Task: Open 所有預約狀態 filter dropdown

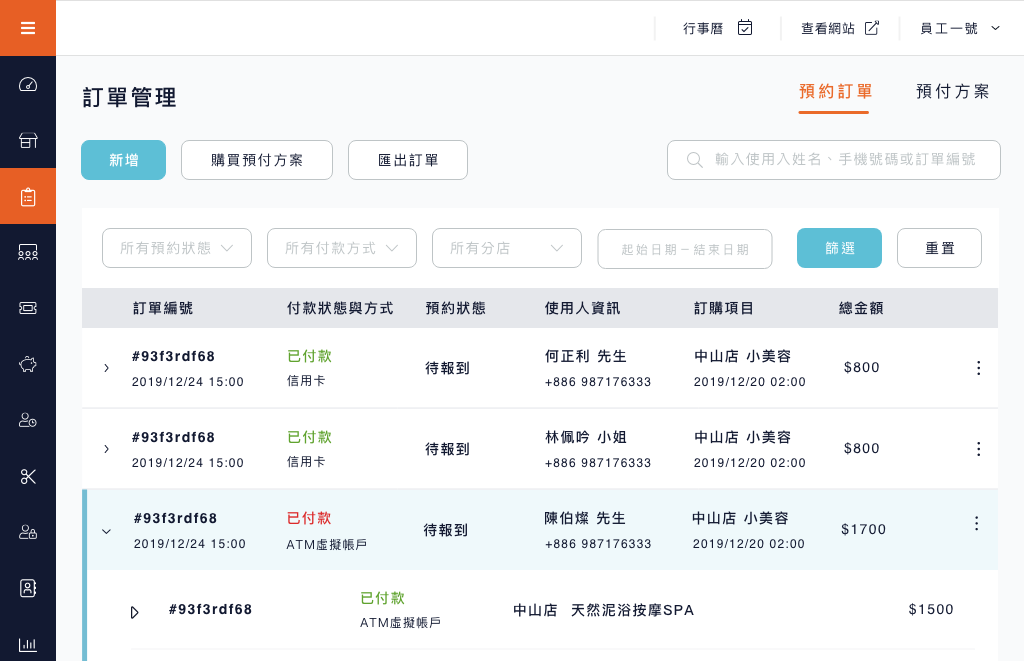Action: coord(177,248)
